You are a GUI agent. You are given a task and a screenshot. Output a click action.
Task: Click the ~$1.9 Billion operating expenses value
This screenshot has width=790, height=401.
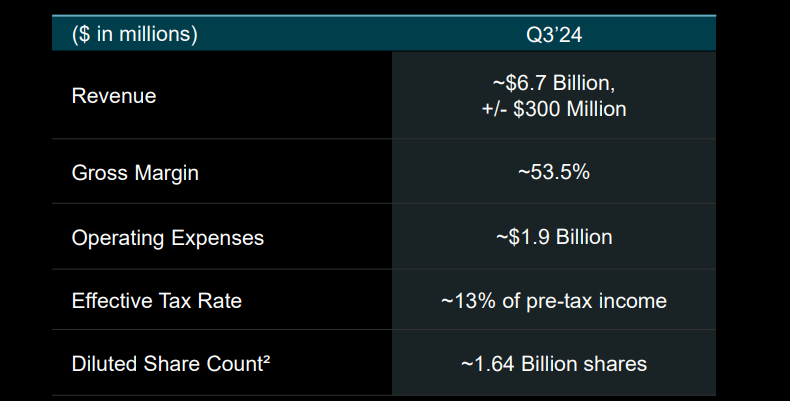point(554,237)
